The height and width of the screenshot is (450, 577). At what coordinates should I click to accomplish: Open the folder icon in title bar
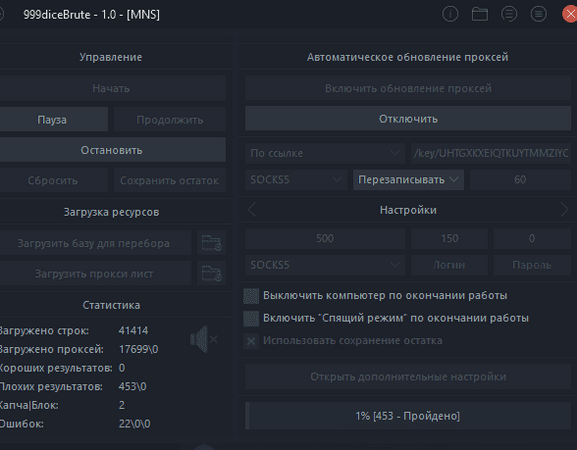coord(479,14)
